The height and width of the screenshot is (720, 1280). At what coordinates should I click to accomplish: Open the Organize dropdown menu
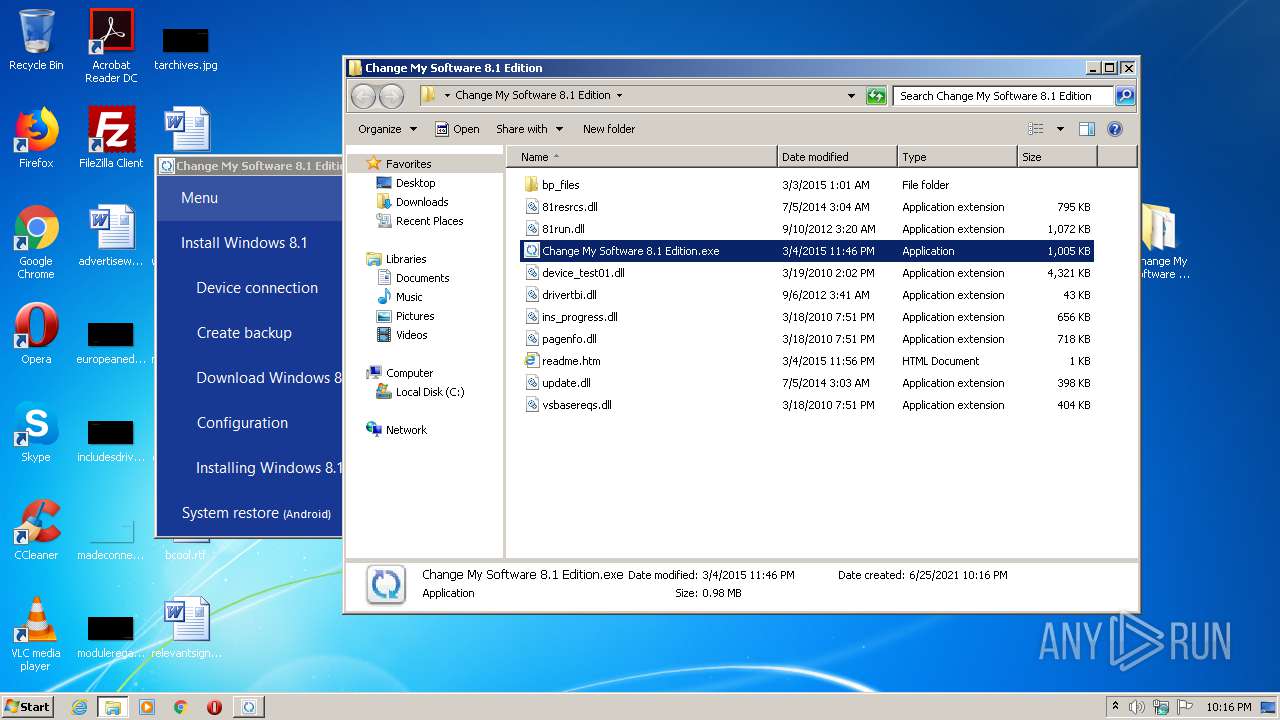point(387,129)
